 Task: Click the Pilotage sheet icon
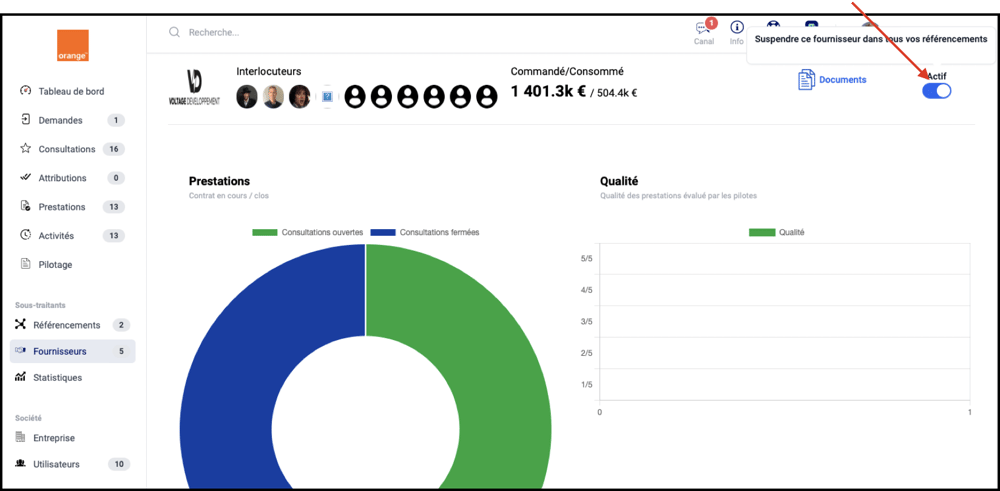click(x=26, y=264)
